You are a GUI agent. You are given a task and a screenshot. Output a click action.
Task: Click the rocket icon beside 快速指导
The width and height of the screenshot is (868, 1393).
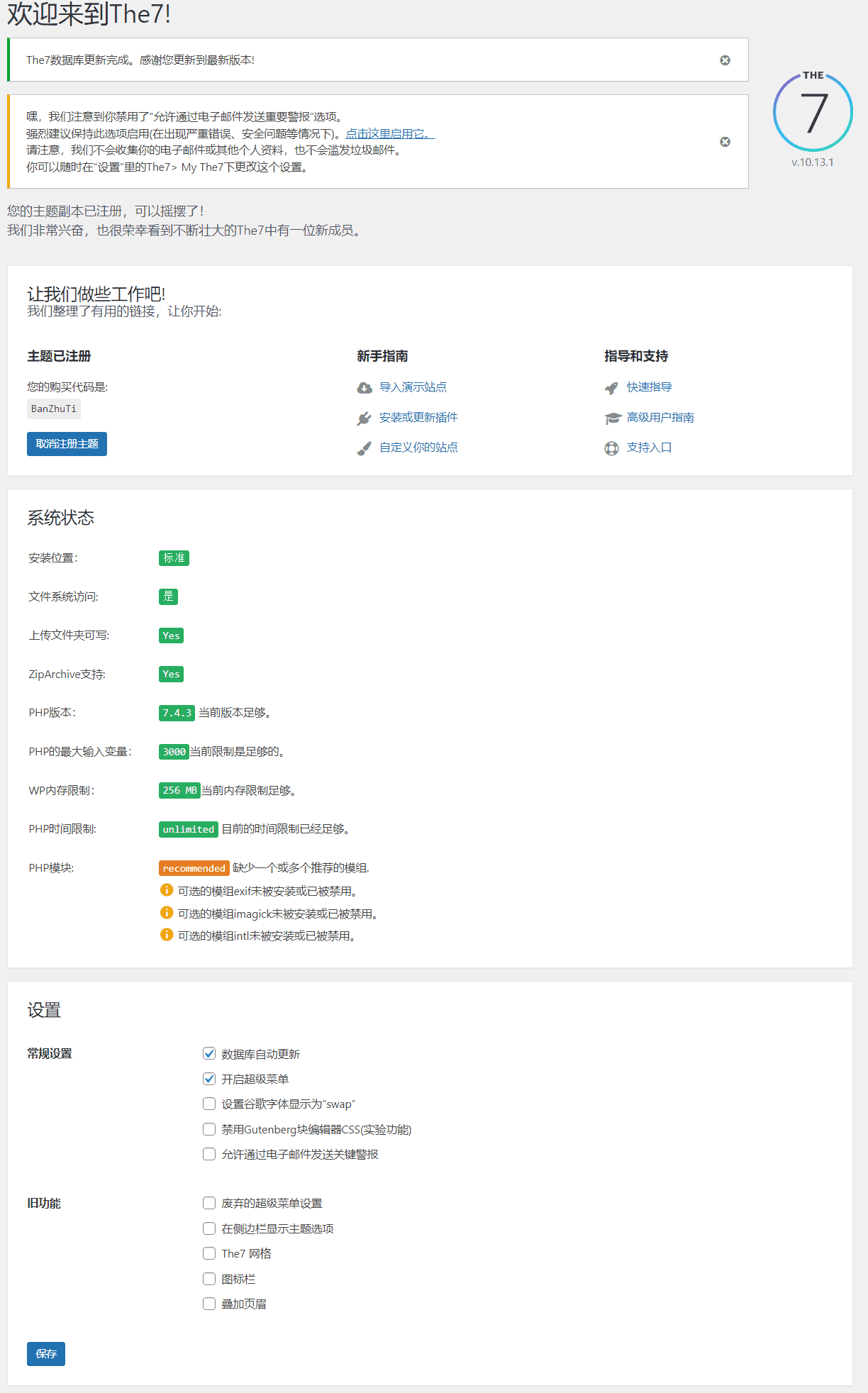point(611,388)
